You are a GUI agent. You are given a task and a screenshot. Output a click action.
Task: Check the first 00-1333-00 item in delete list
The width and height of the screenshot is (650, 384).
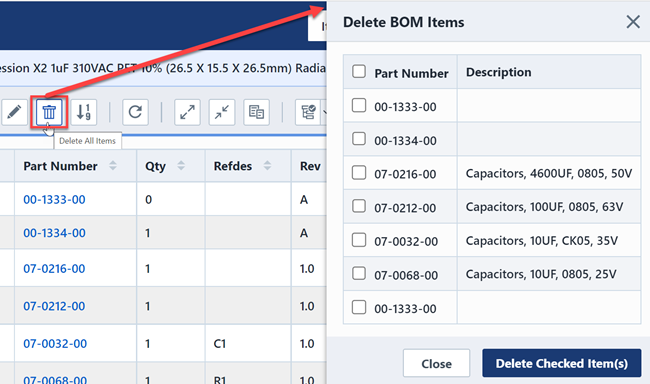pos(359,105)
